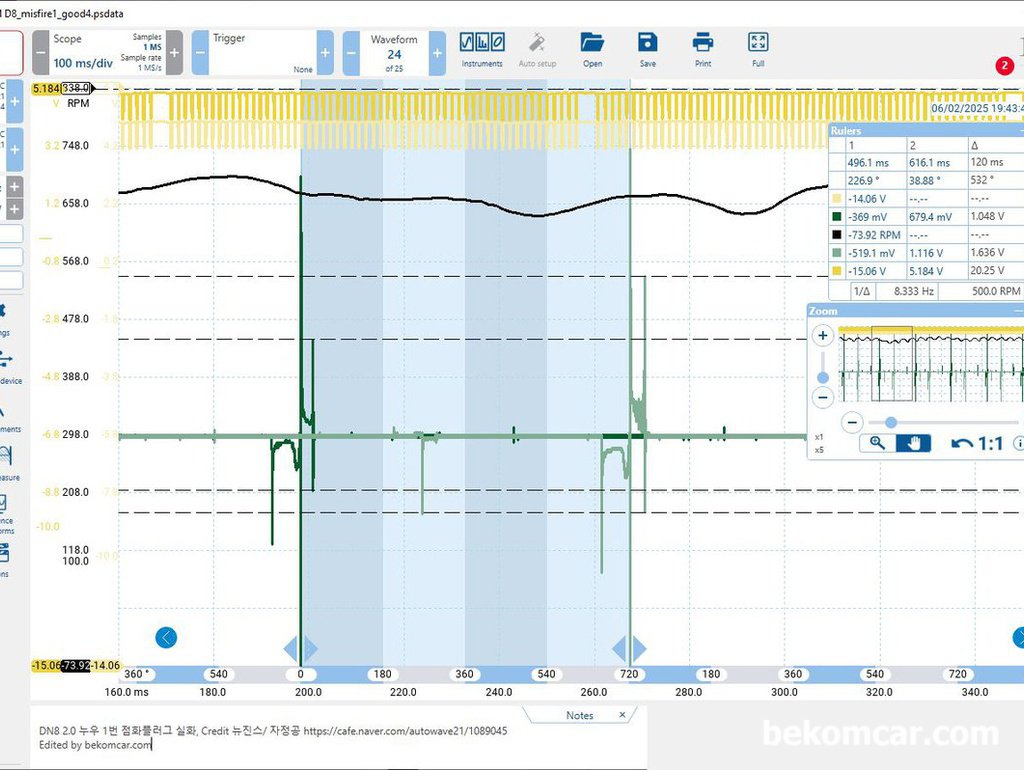Decrease the Scope timebase with minus

point(40,53)
